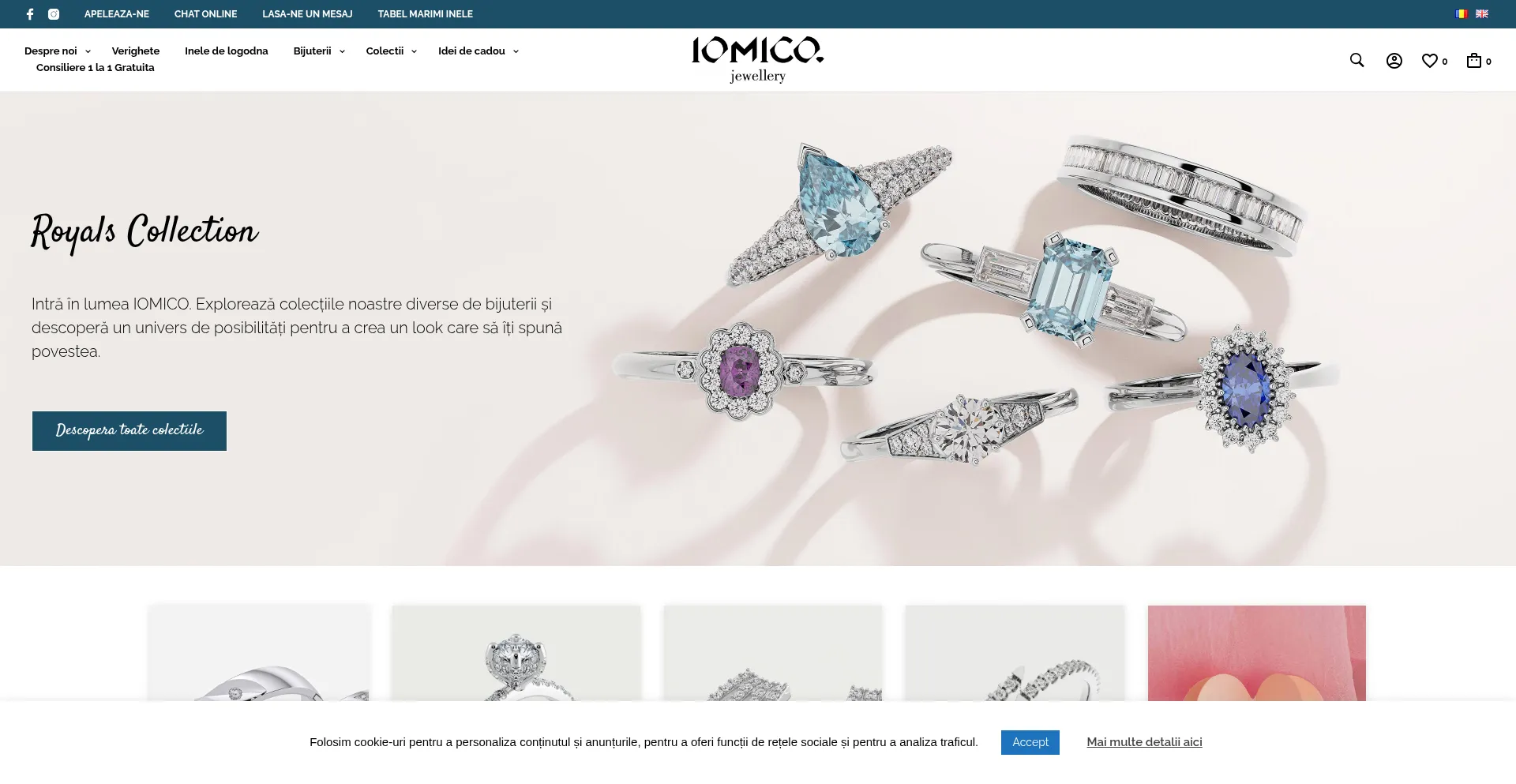This screenshot has height=784, width=1516.
Task: Expand the Idei de cadou menu
Action: pos(478,51)
